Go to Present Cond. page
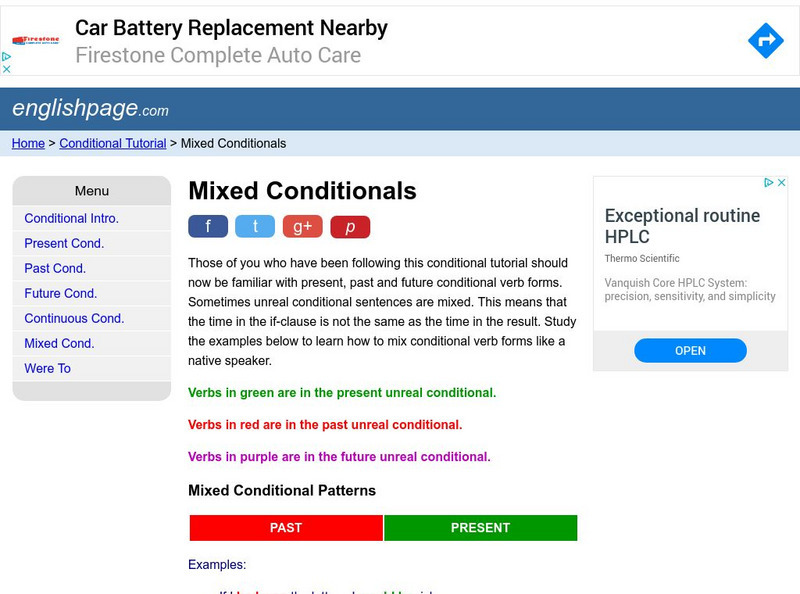Screen dimensions: 800x594 64,243
